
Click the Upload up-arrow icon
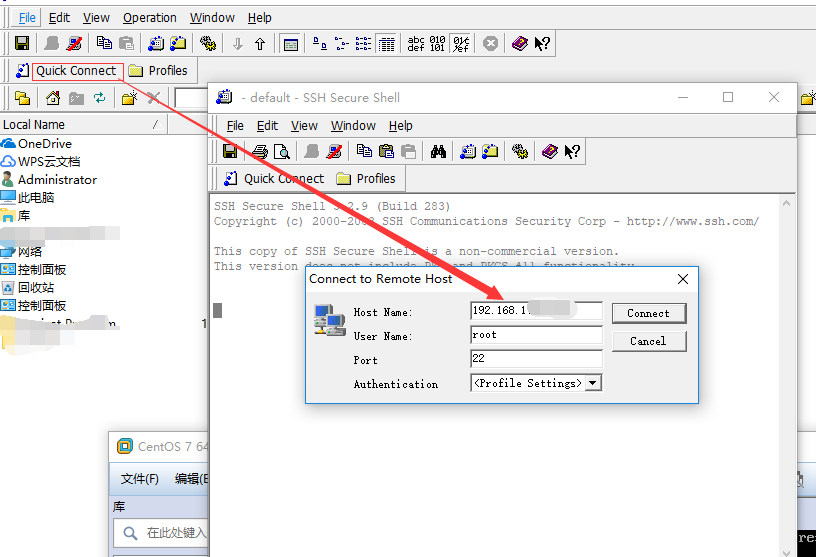[260, 44]
